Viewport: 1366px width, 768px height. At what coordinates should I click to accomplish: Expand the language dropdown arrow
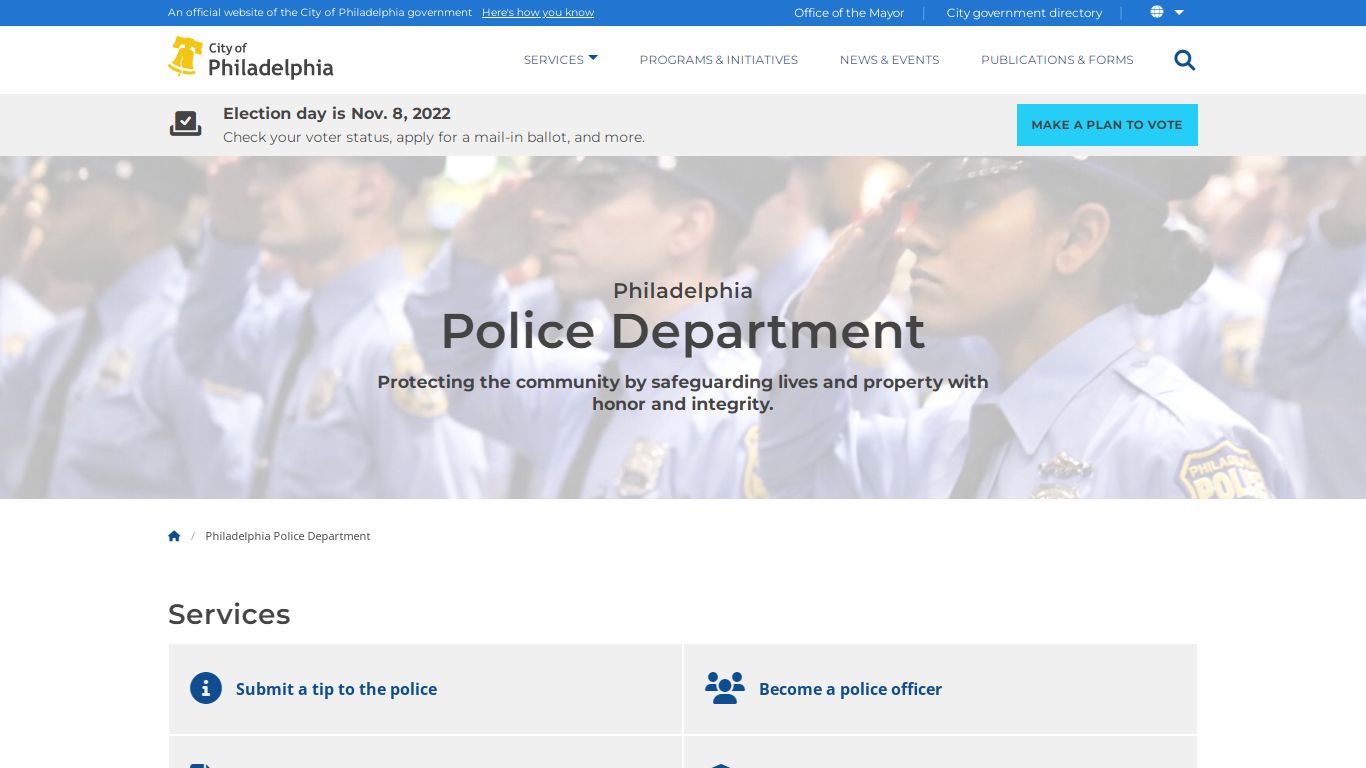coord(1179,12)
